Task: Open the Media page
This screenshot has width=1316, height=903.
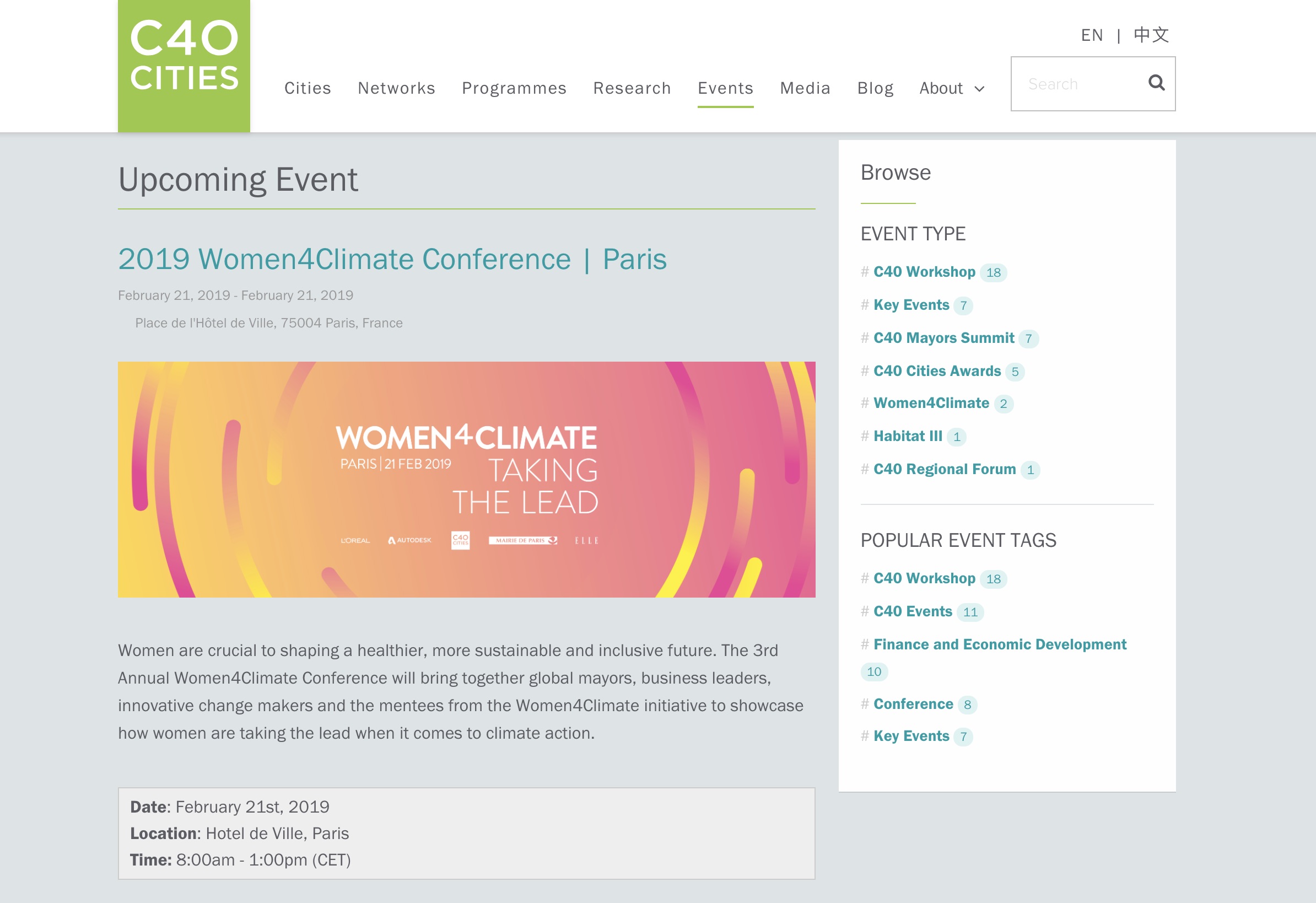Action: (805, 88)
